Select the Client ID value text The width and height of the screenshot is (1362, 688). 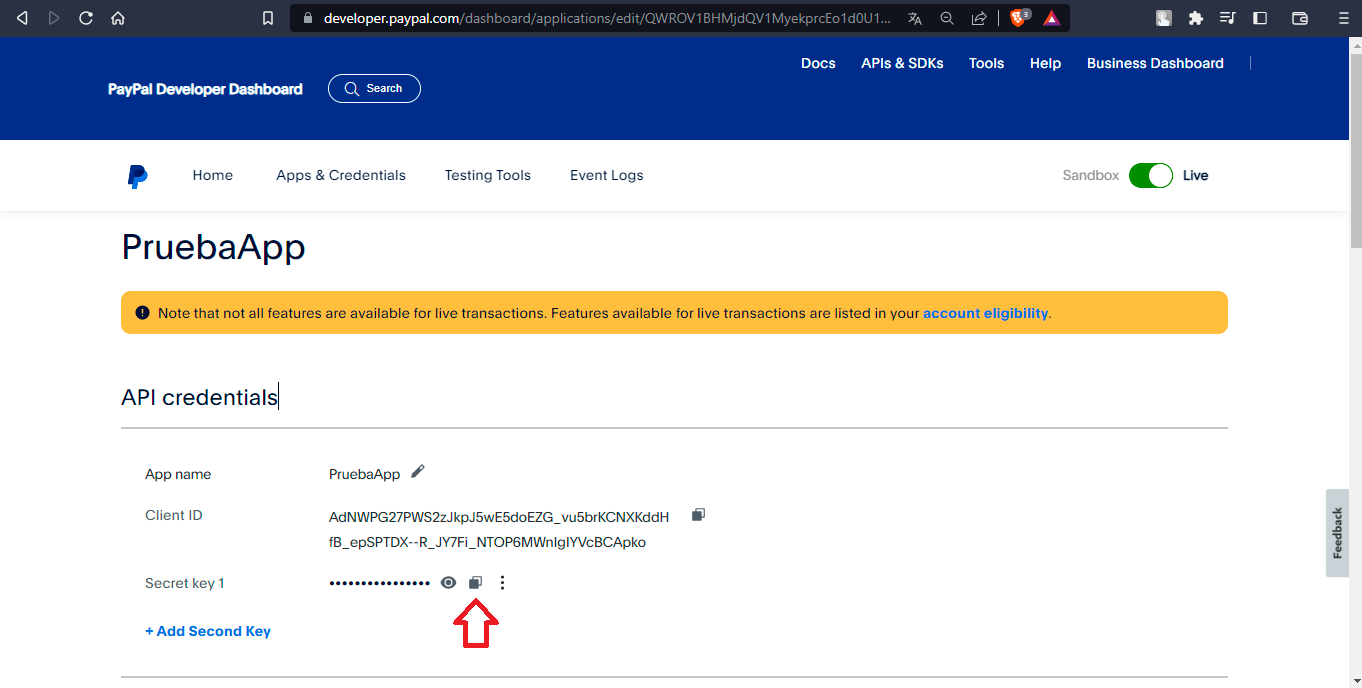499,529
